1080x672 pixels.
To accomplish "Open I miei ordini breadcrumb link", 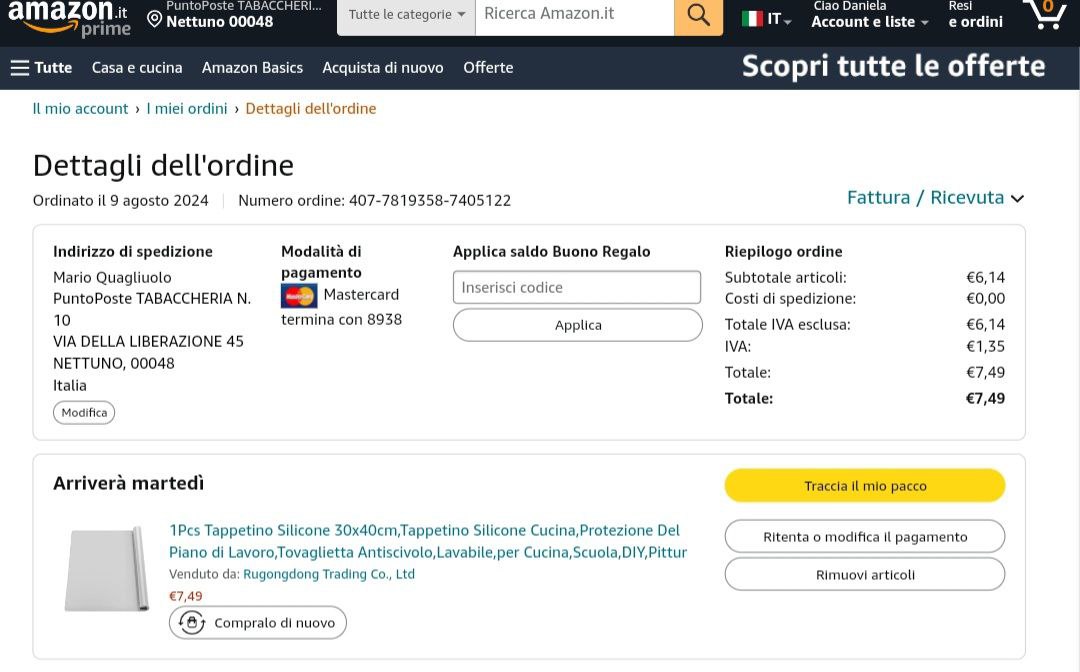I will tap(187, 108).
